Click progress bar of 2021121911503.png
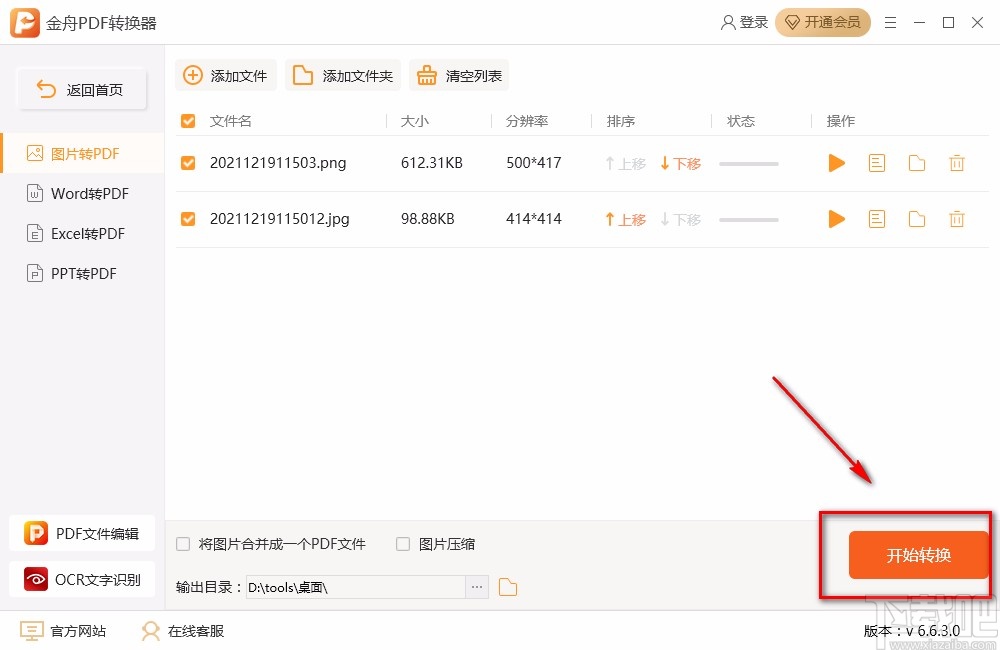Image resolution: width=1000 pixels, height=650 pixels. (749, 164)
